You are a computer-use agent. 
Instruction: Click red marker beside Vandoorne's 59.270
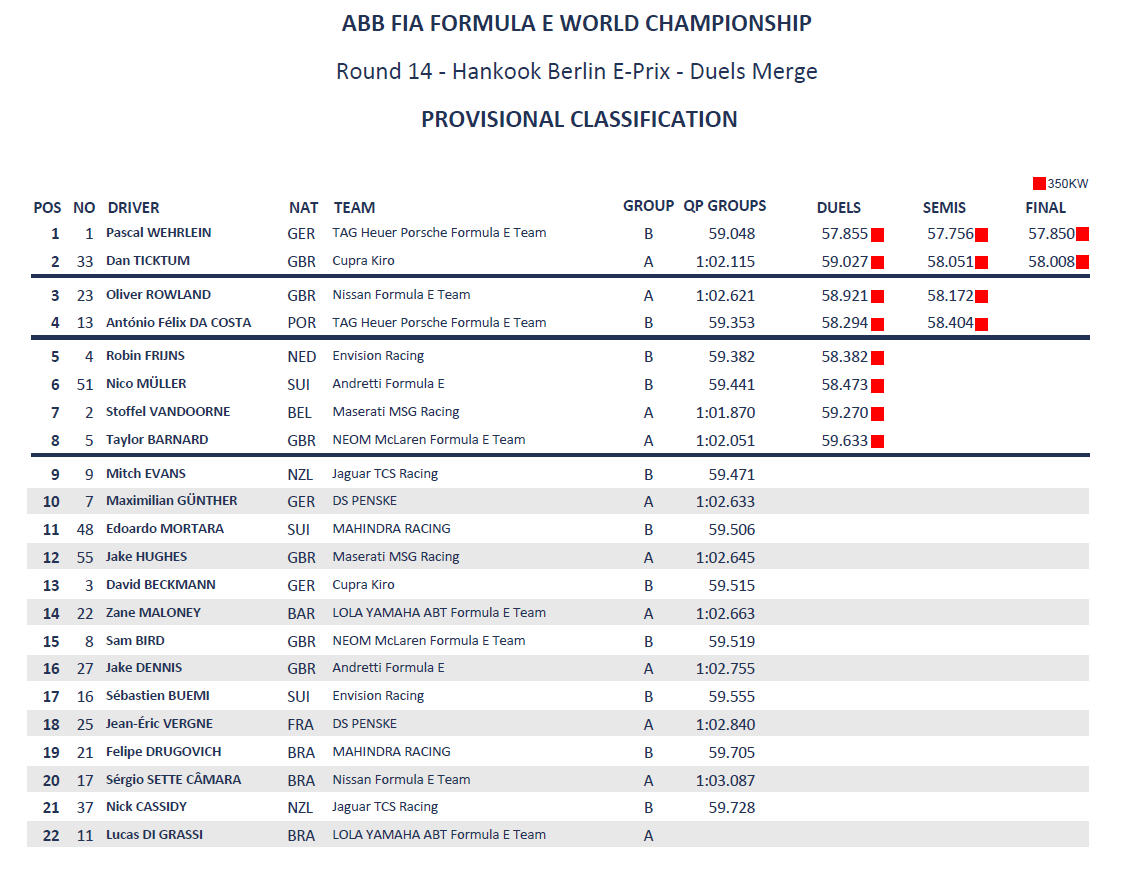pyautogui.click(x=878, y=414)
